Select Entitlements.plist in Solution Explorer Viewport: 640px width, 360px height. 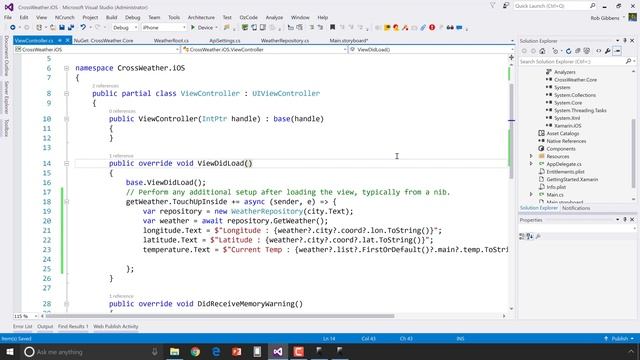pos(565,172)
